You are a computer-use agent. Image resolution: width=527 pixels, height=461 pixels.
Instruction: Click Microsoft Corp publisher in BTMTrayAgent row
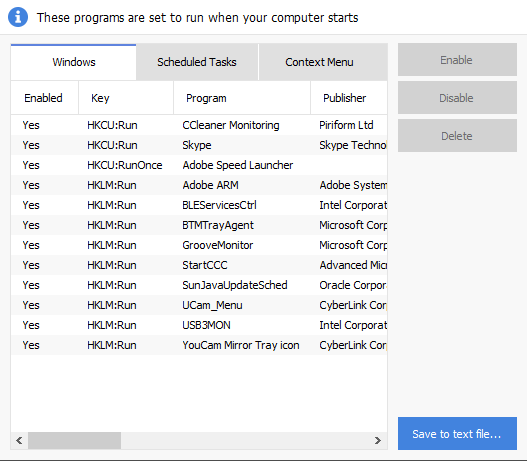pos(353,225)
